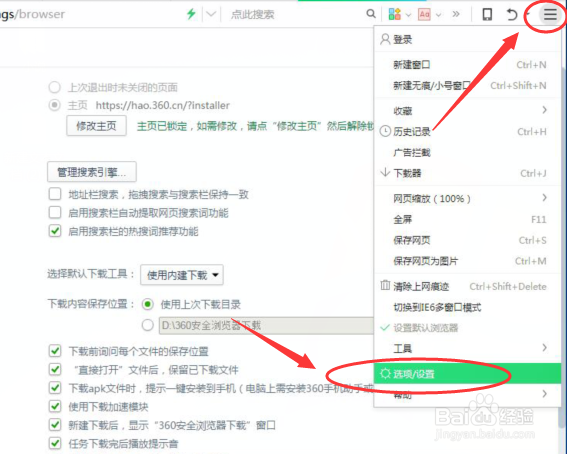Toggle 直接打开文件后保留已下载文件 checkbox
The image size is (567, 454).
click(x=55, y=369)
